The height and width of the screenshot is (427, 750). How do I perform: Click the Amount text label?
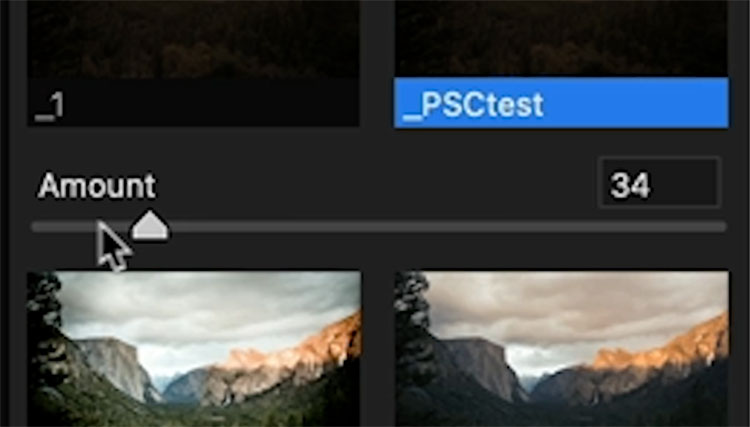pos(97,186)
